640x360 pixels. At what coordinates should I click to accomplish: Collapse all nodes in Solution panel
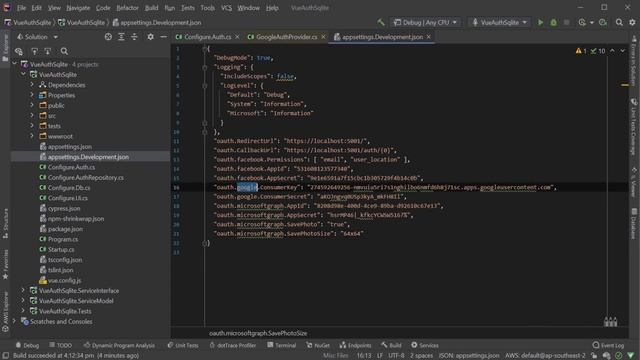click(134, 37)
